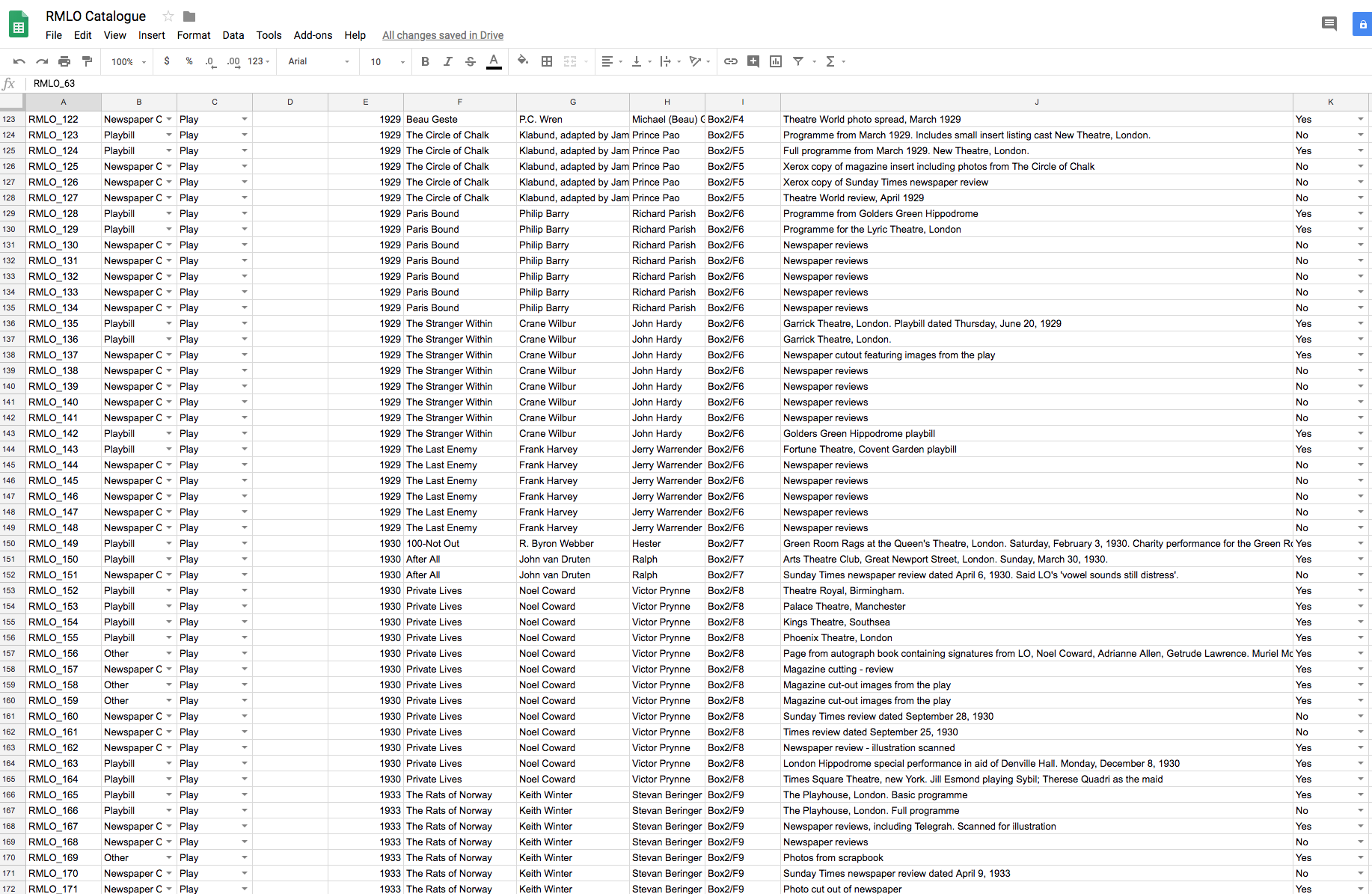Click cell 'Beau Geste'

pos(459,120)
